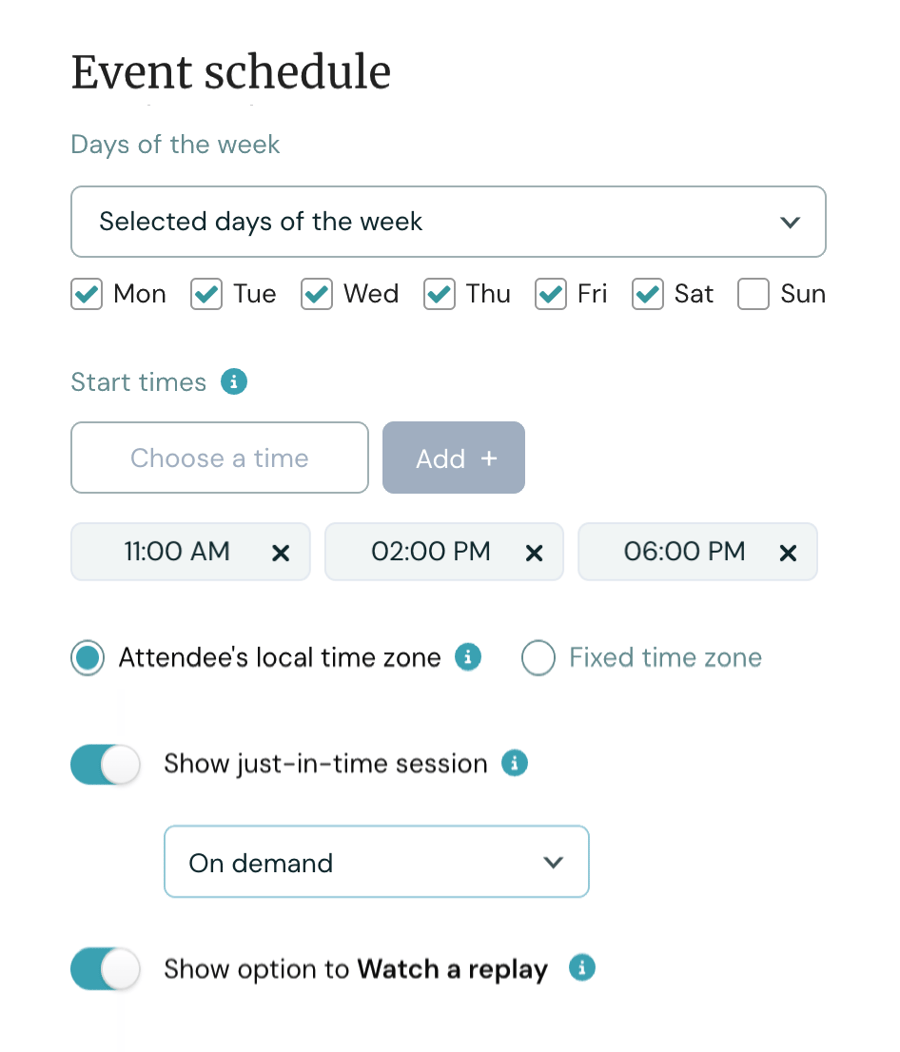This screenshot has height=1052, width=900.
Task: Turn off the Watch a replay toggle
Action: tap(104, 968)
